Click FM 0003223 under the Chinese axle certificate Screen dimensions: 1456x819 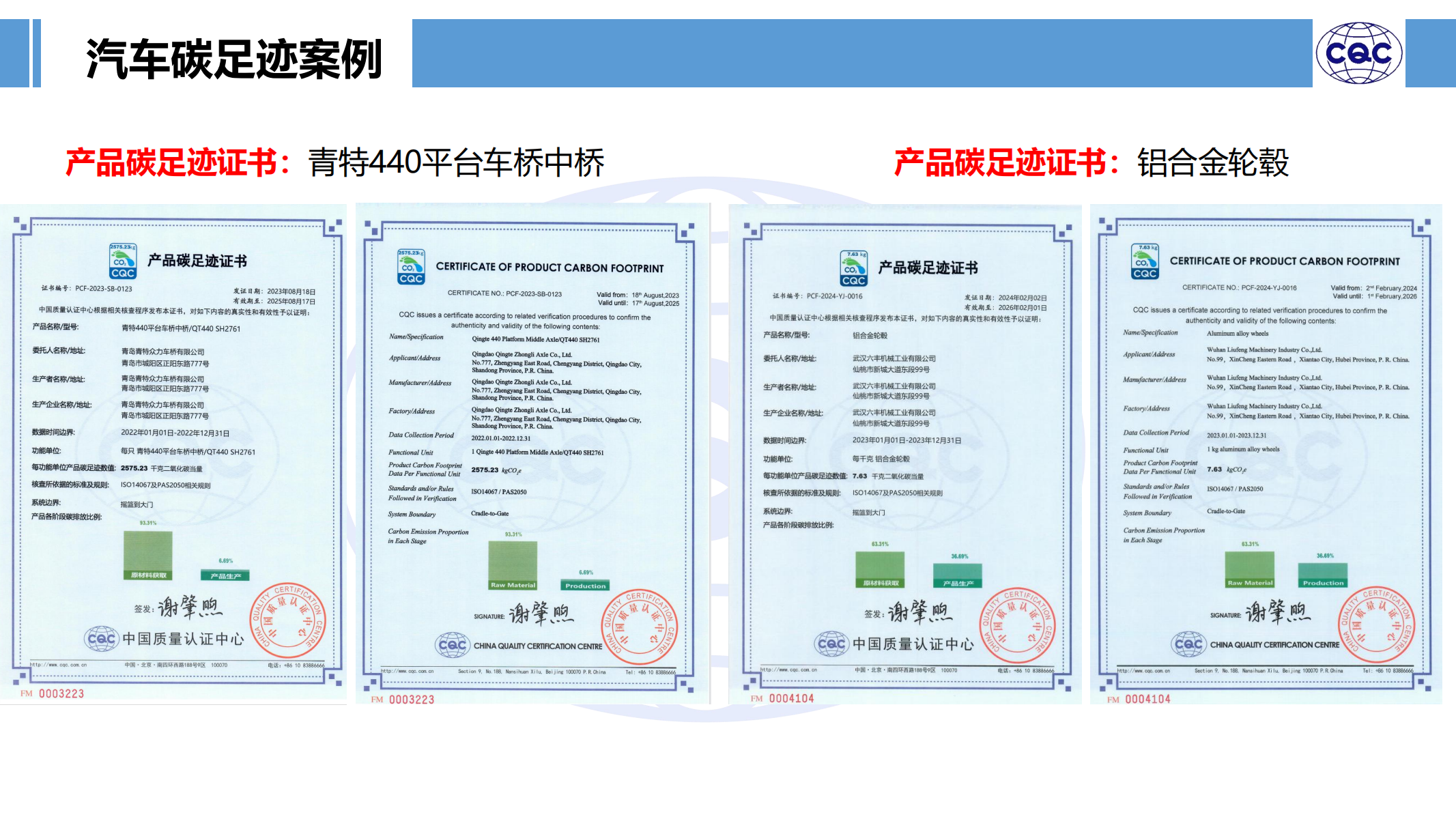[x=53, y=693]
